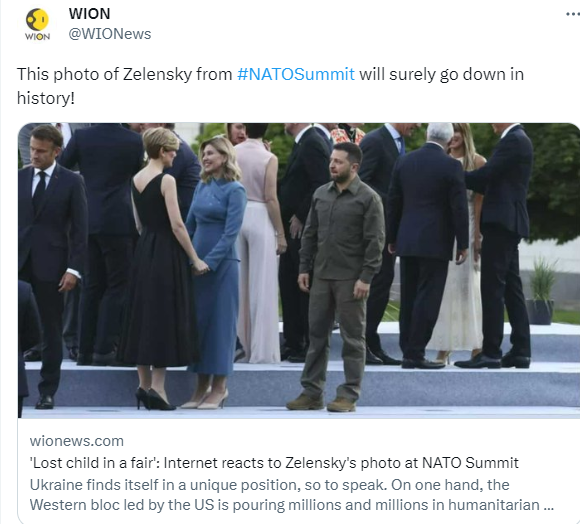Click the woman in black dress in photo
Viewport: 580px width, 524px height.
click(x=161, y=270)
